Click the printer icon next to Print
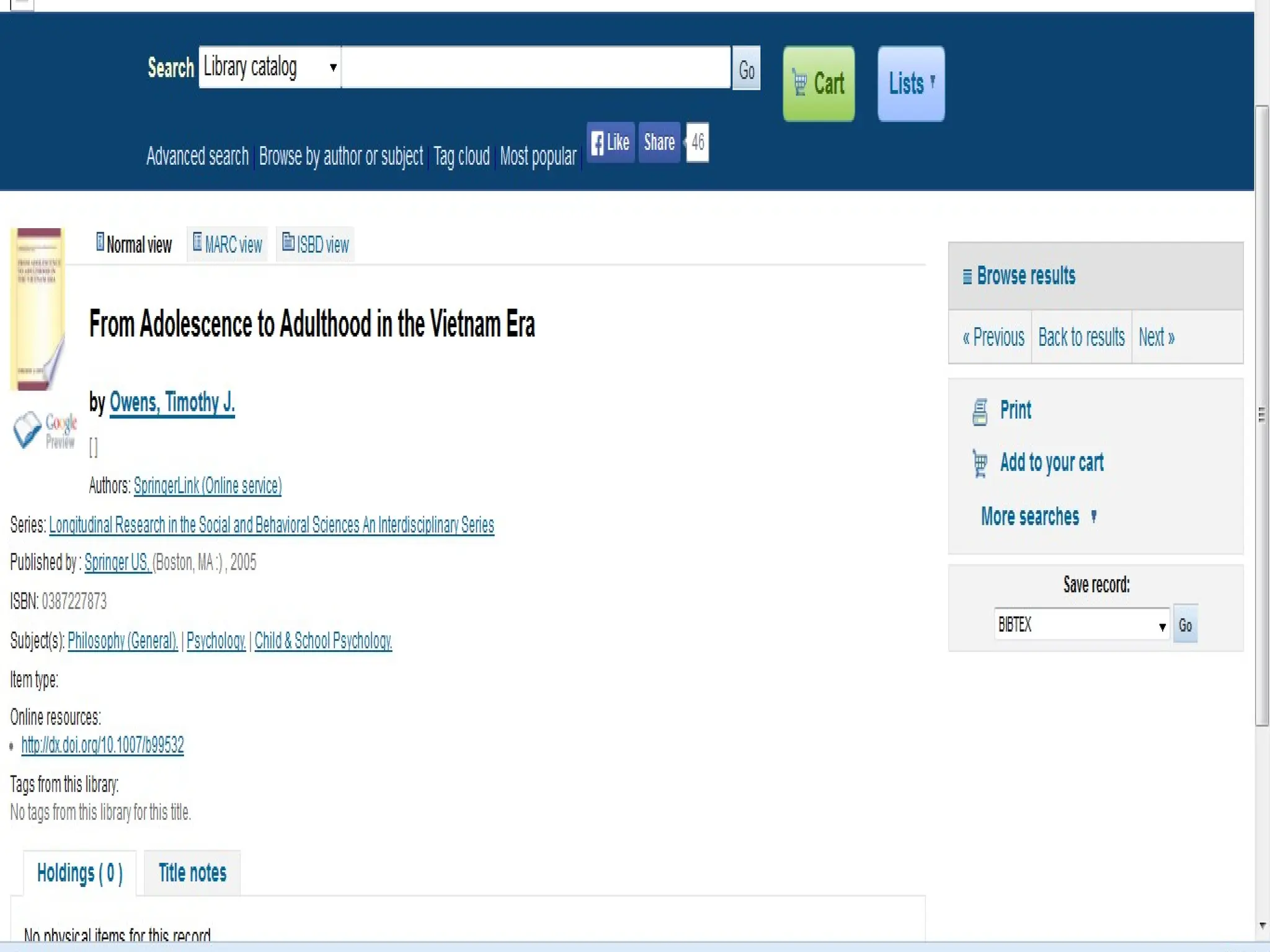 pyautogui.click(x=980, y=412)
